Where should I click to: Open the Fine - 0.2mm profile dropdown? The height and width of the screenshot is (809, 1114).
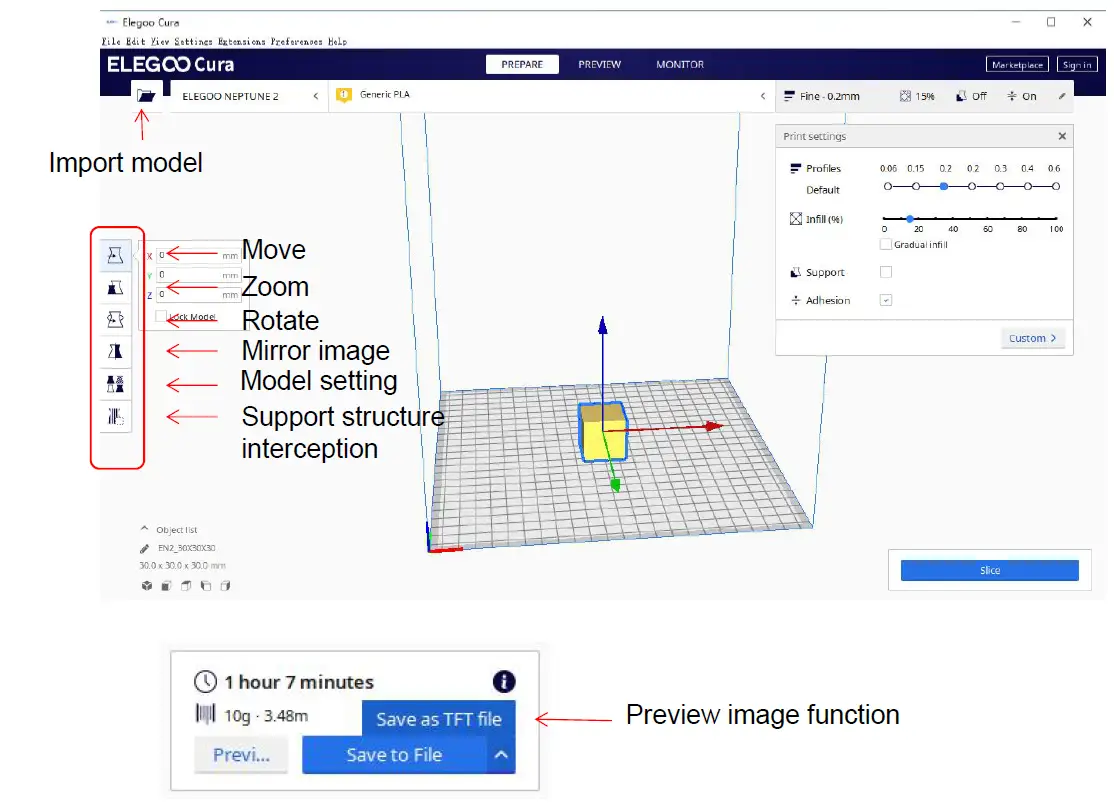(823, 96)
